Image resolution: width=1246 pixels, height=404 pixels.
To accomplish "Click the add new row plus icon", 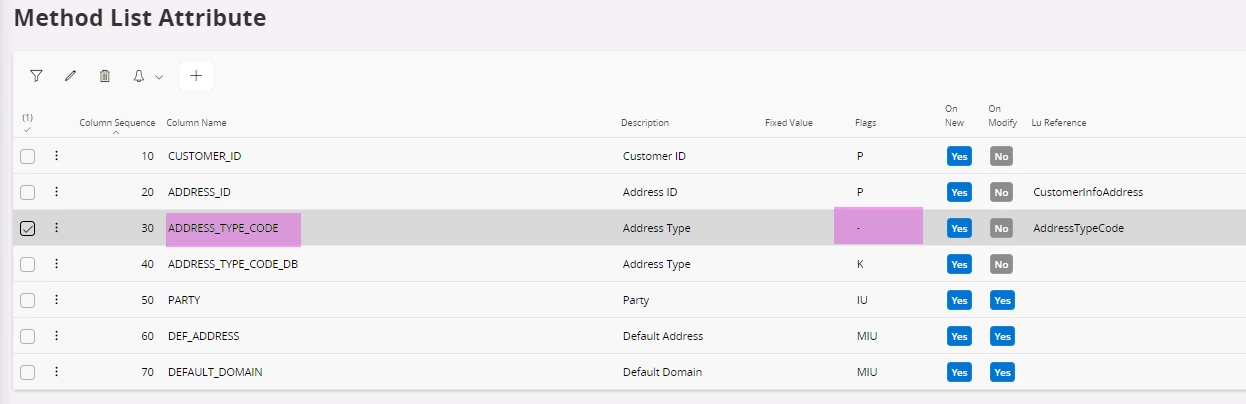I will (196, 76).
